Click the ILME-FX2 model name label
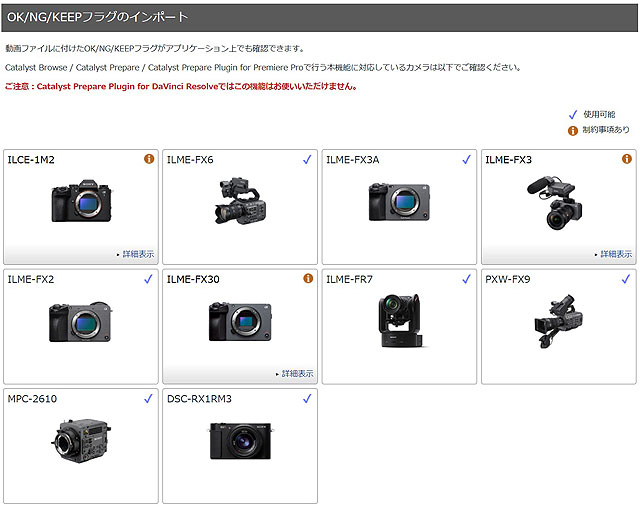Screen dimensions: 640x507 (x=31, y=279)
